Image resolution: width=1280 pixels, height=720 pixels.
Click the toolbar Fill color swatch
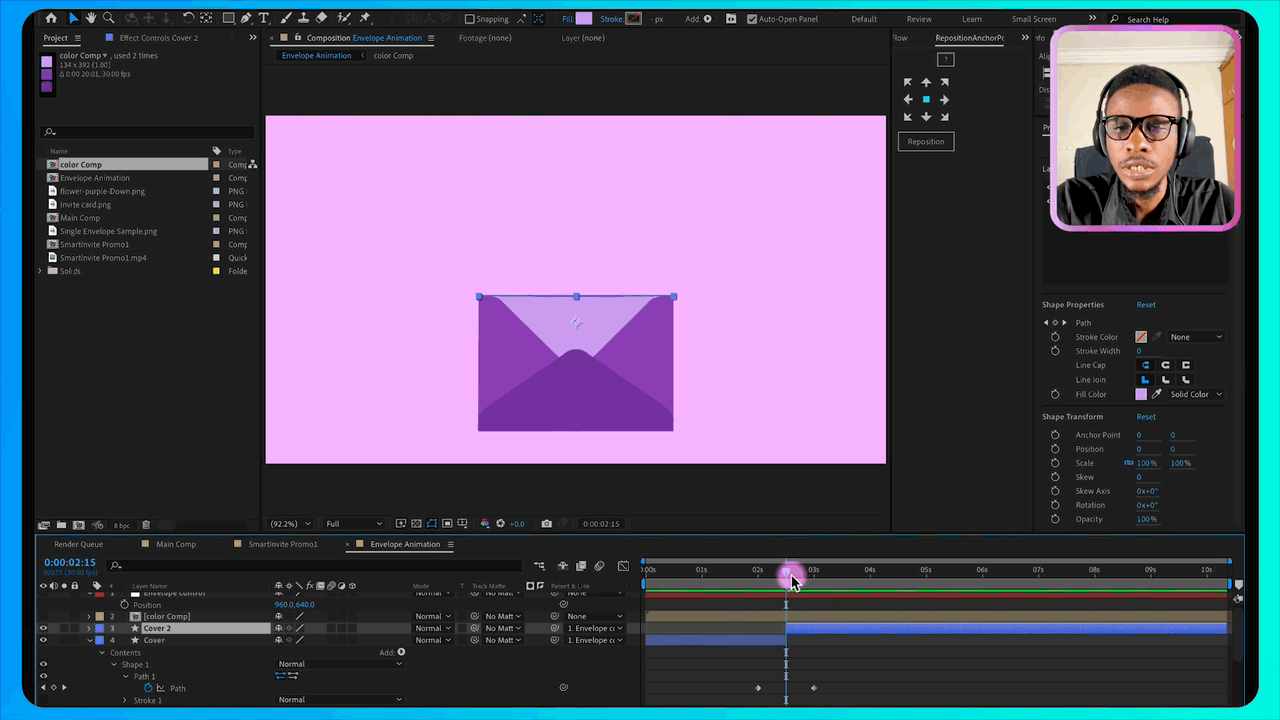coord(584,18)
